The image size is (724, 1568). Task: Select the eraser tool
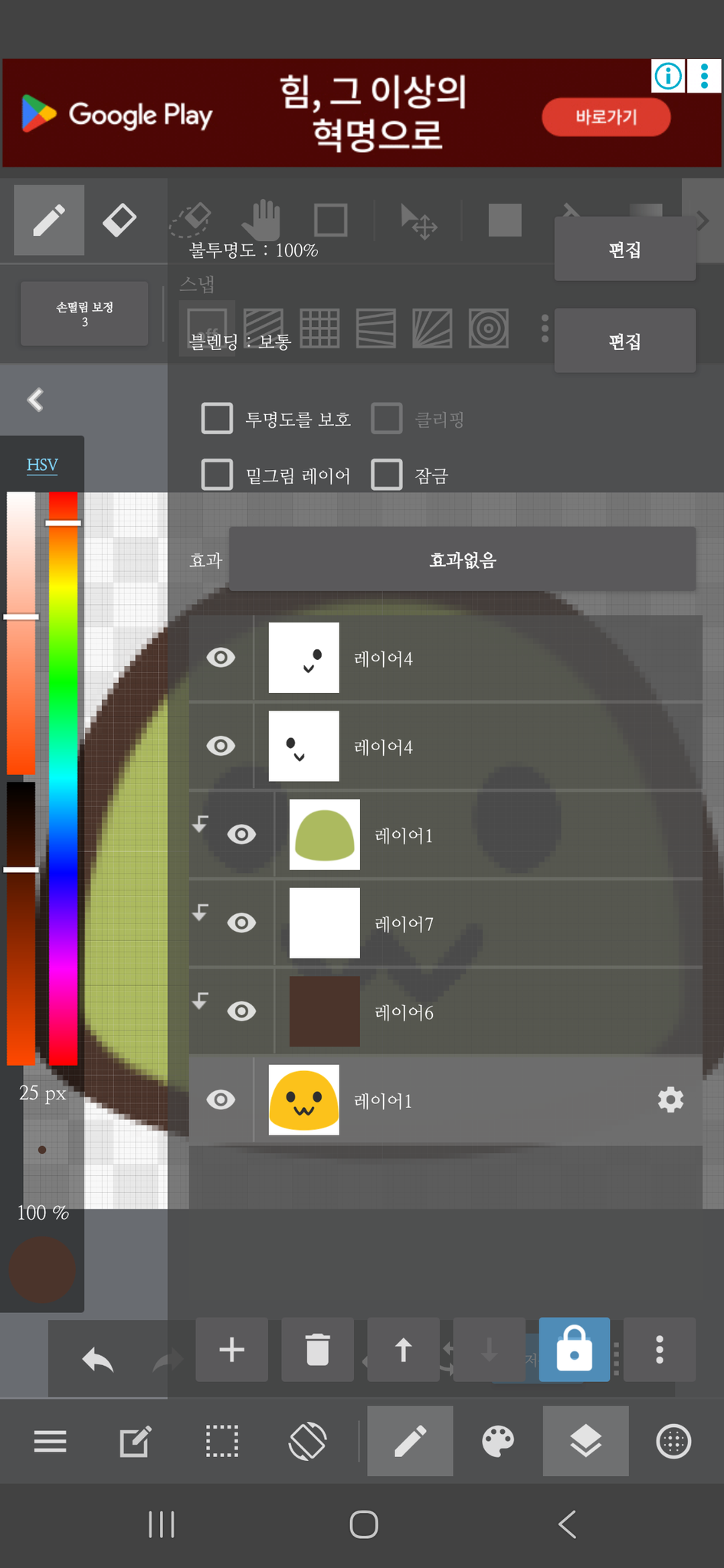pos(120,220)
